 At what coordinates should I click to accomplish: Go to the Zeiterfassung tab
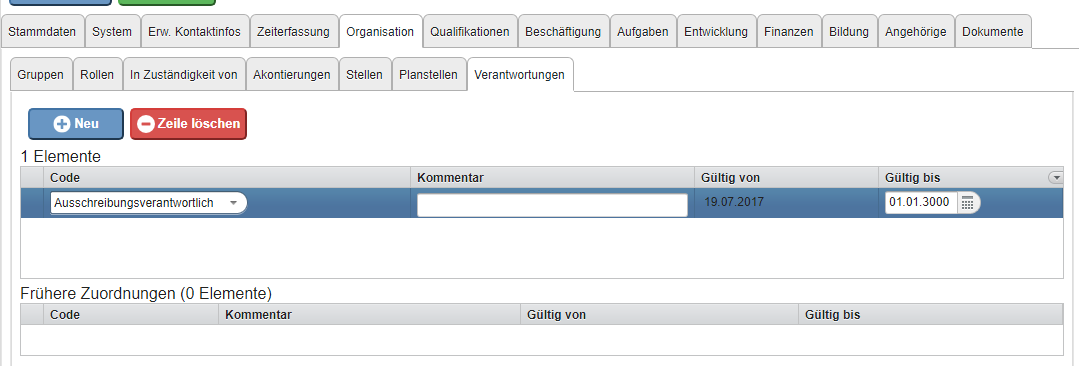(x=295, y=32)
